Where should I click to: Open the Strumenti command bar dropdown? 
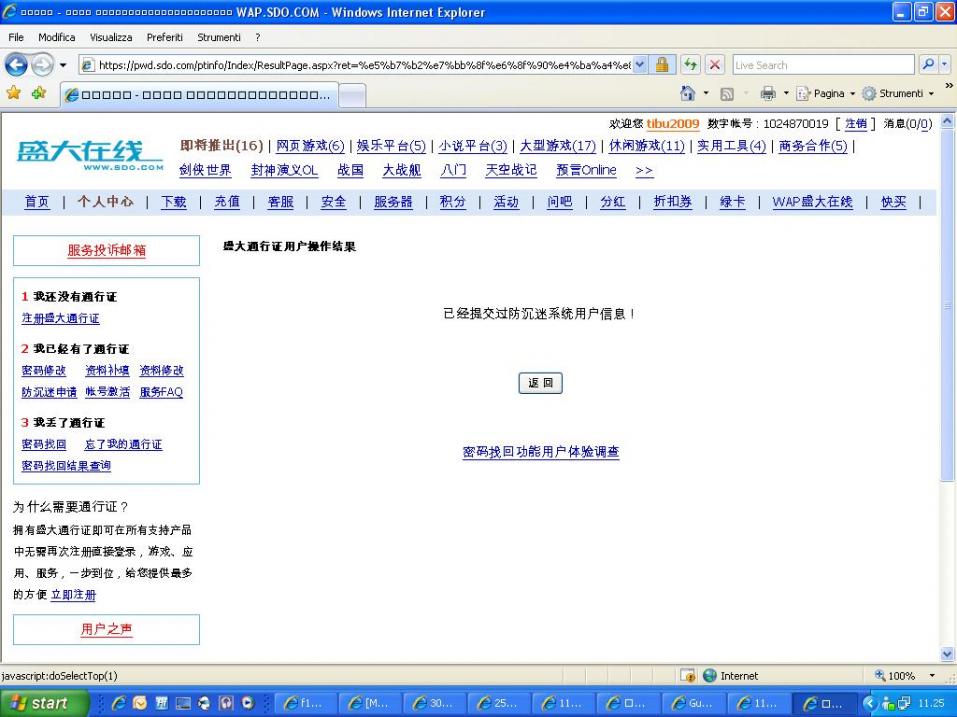click(x=897, y=93)
